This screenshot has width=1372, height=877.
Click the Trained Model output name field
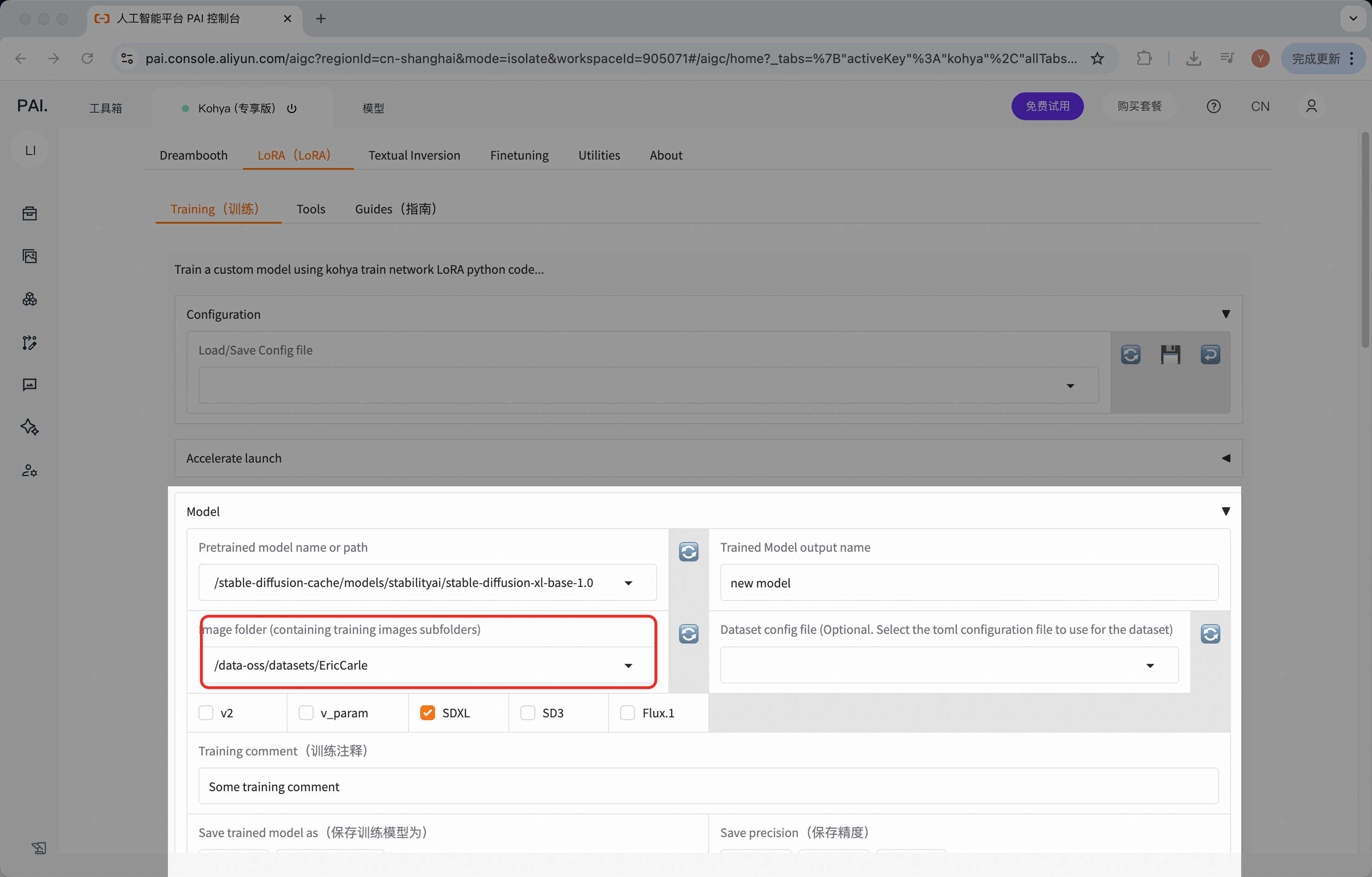(x=968, y=583)
